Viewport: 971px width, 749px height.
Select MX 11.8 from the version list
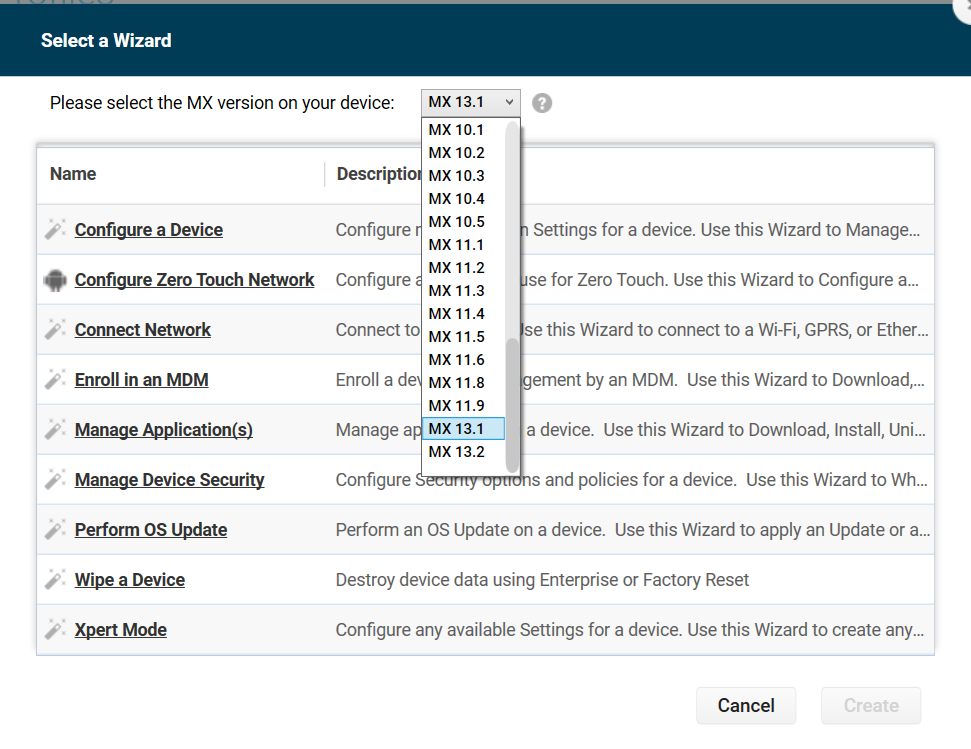click(457, 382)
